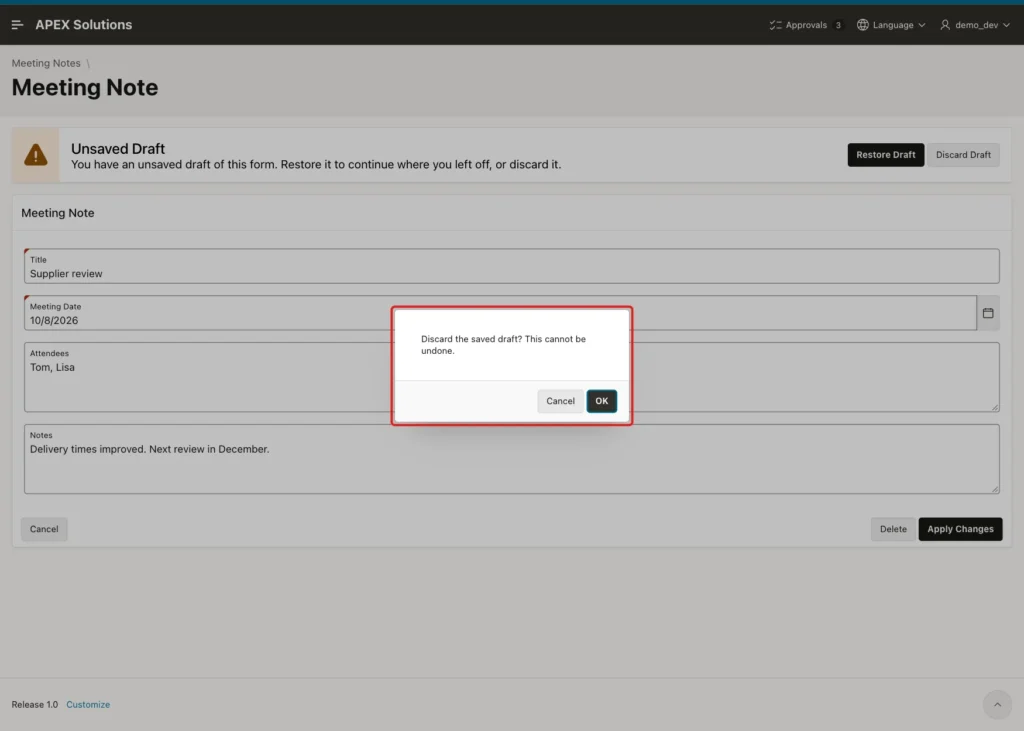This screenshot has width=1024, height=731.
Task: Click the Approvals count badge 3
Action: pos(838,25)
